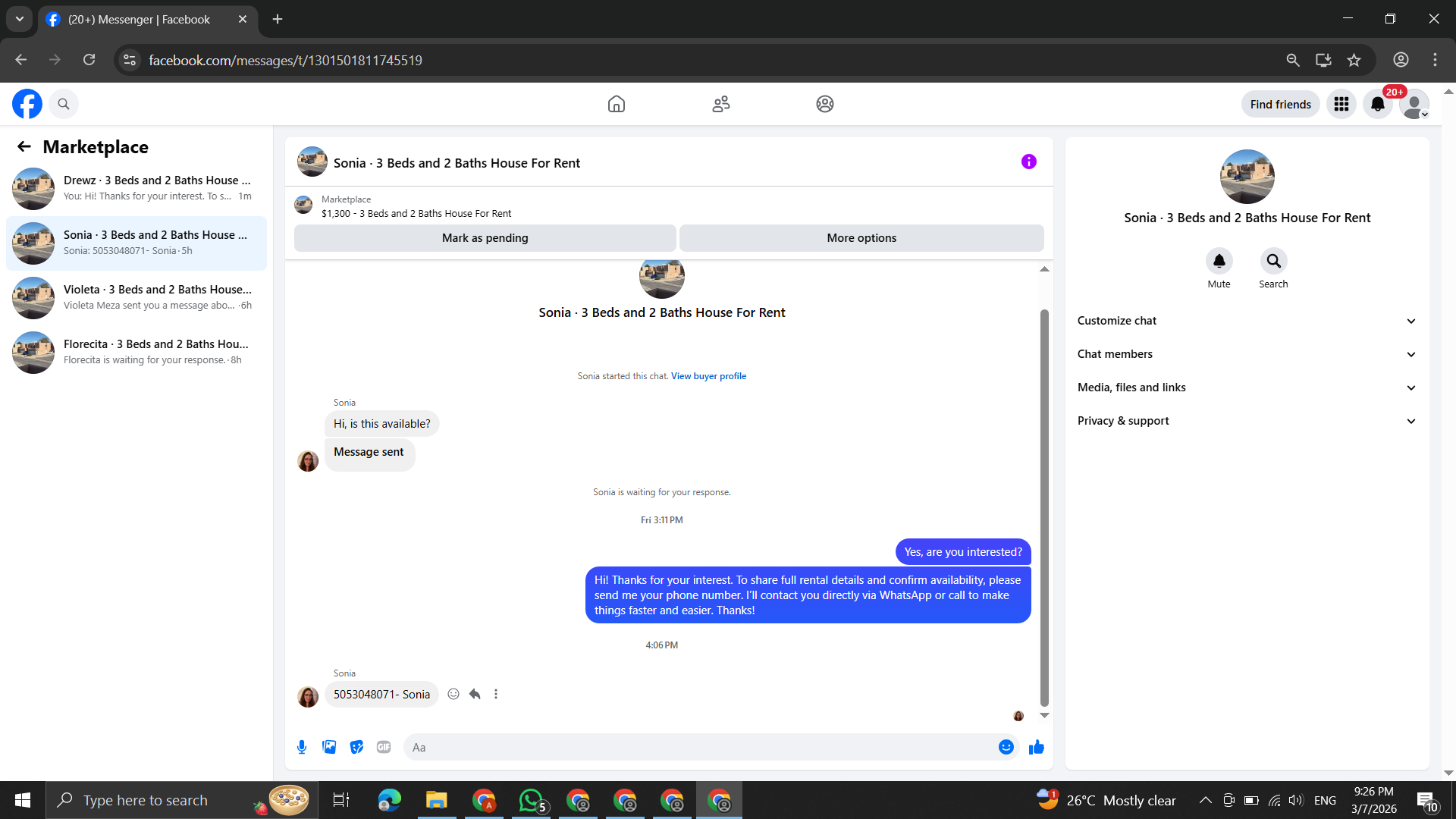Open Microsoft Edge from the taskbar
The image size is (1456, 819).
tap(389, 800)
